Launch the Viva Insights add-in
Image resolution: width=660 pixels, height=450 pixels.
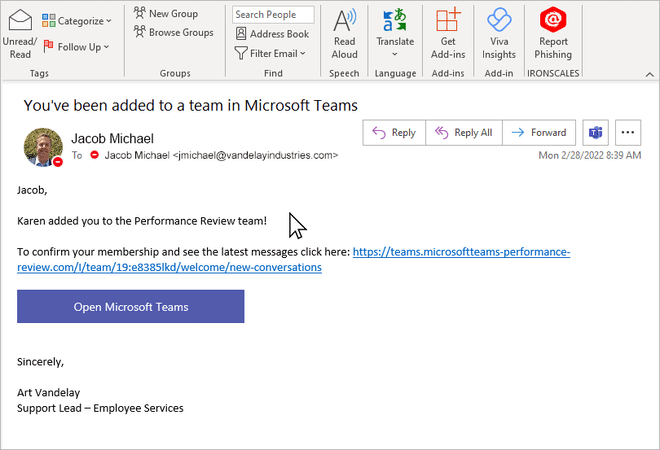[x=499, y=21]
